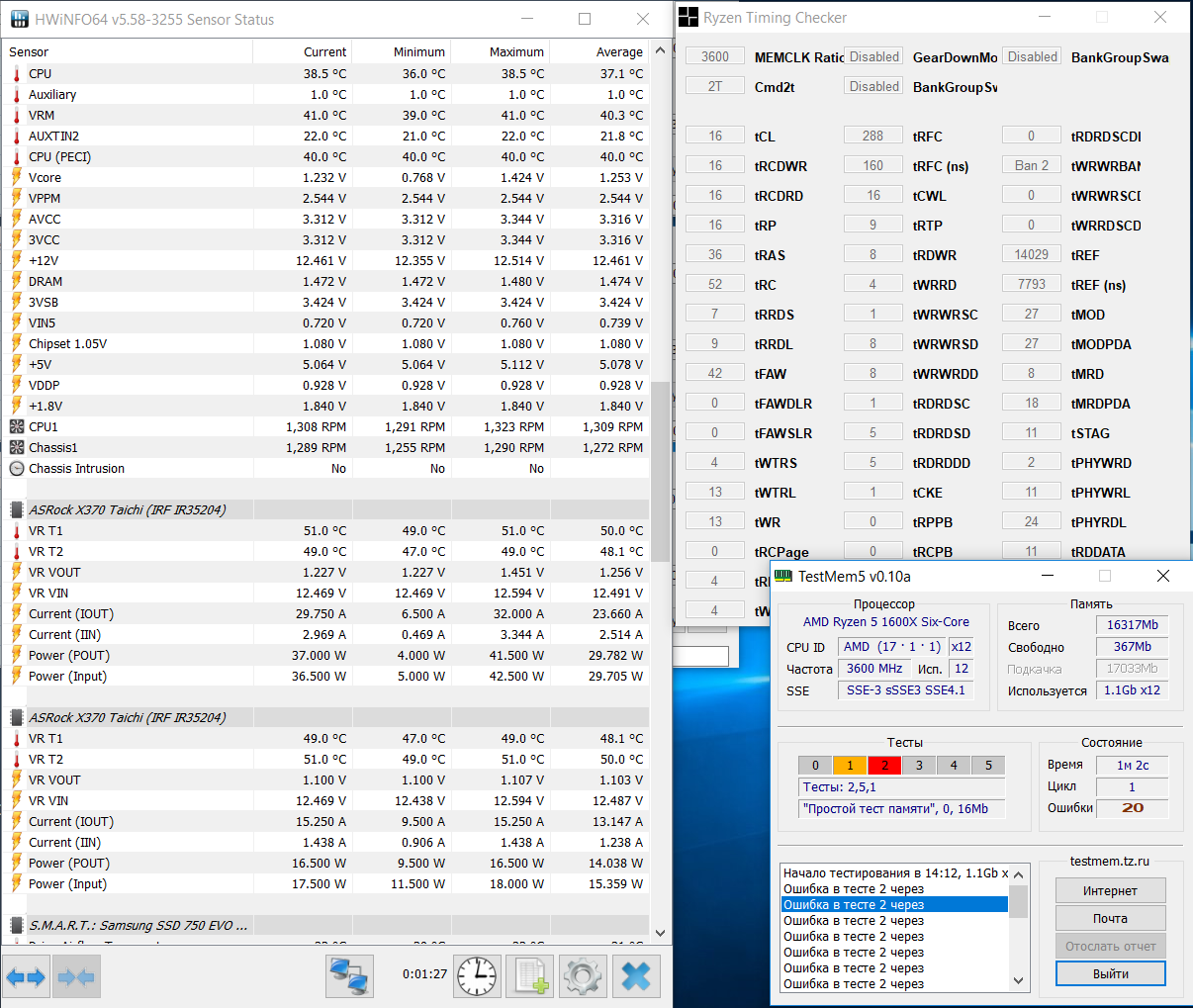Click the +12V lightning bolt icon
Viewport: 1193px width, 1008px height.
[17, 260]
